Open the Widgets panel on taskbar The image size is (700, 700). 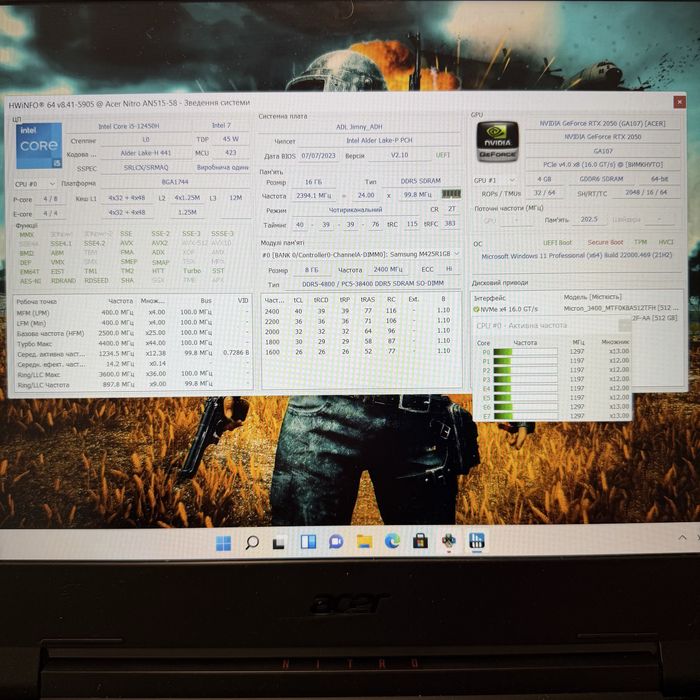click(308, 542)
